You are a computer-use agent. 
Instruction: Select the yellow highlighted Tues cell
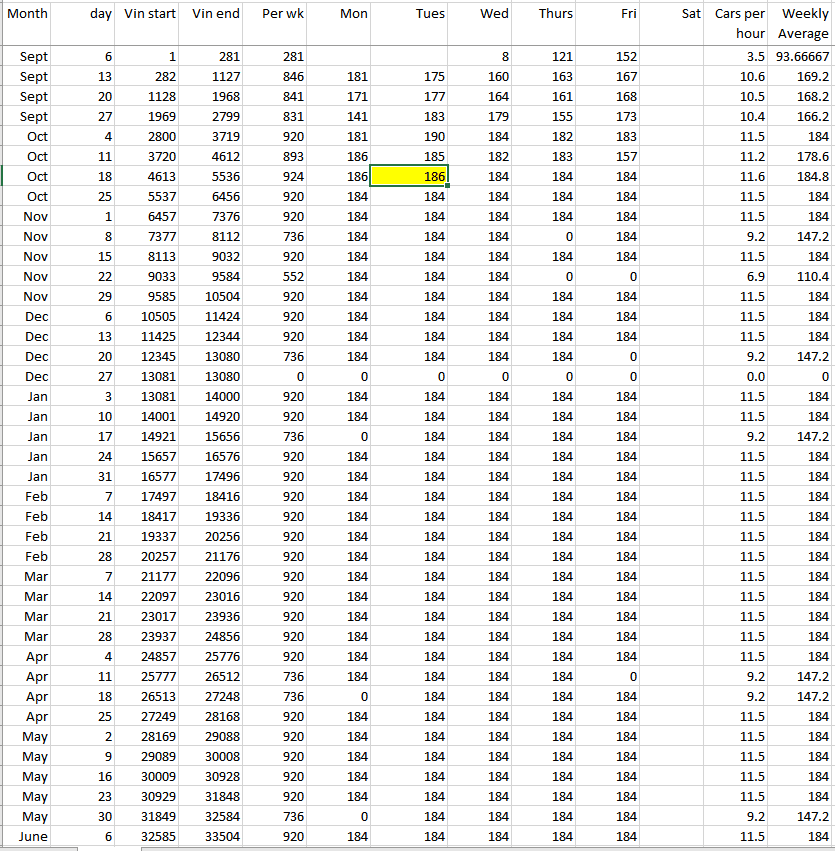click(x=409, y=176)
